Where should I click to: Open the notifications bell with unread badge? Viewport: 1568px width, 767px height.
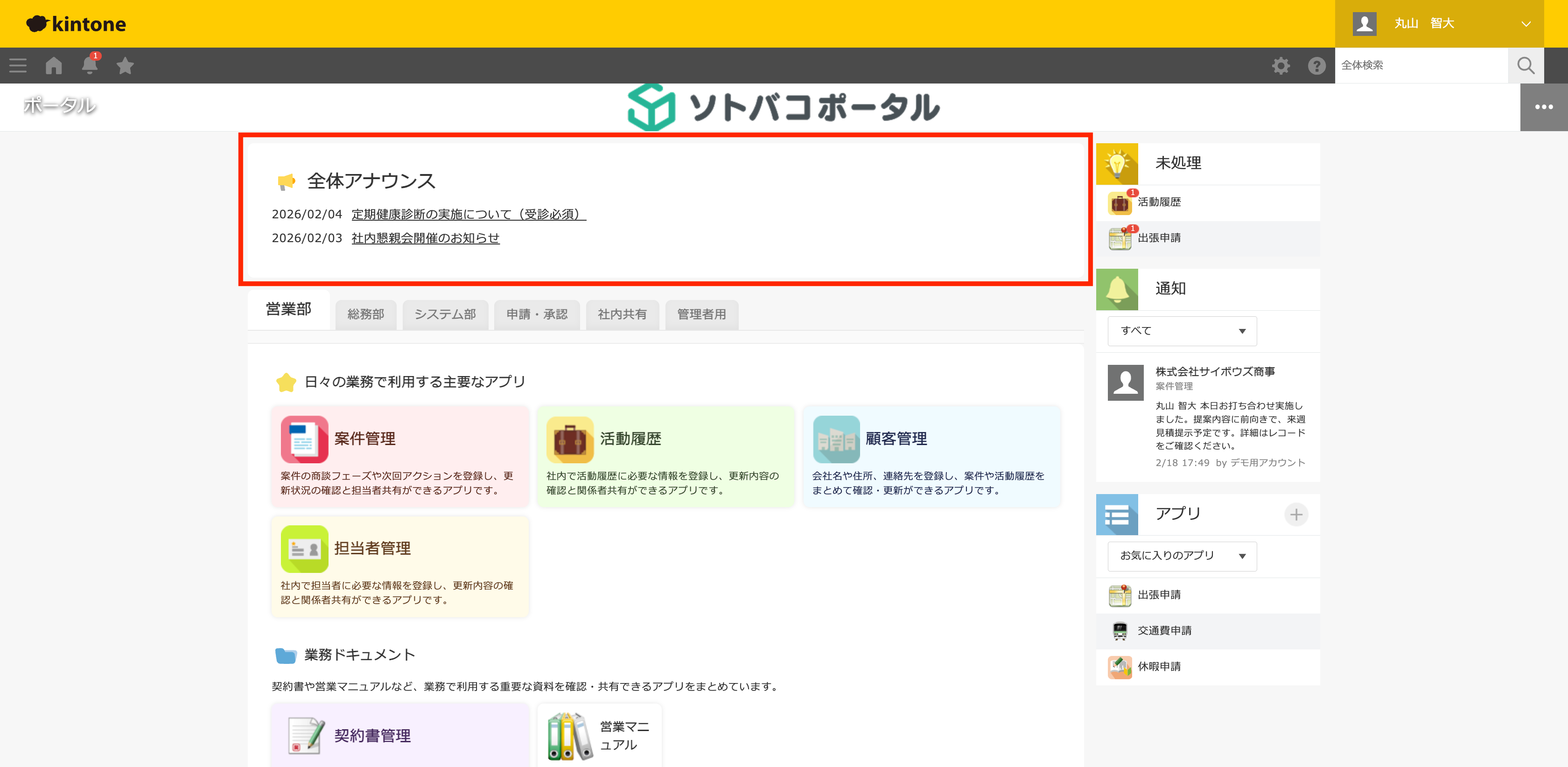pyautogui.click(x=89, y=65)
